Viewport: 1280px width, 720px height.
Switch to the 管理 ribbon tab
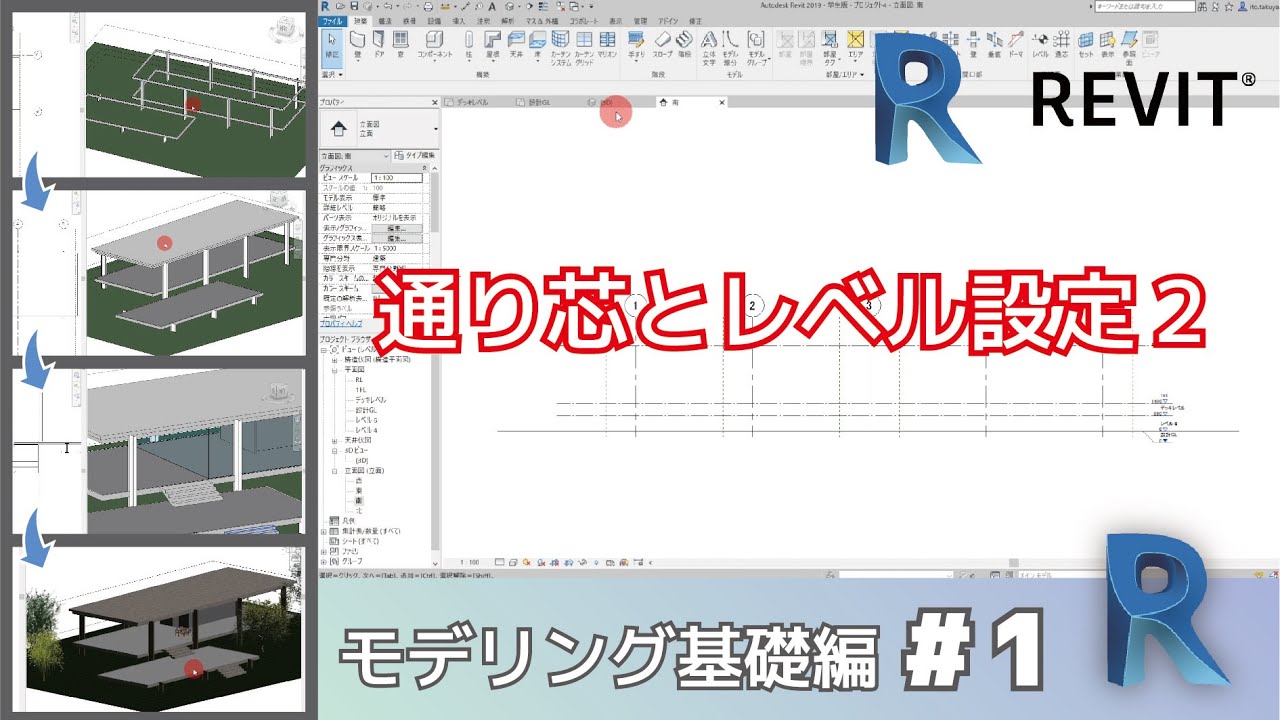pos(640,20)
